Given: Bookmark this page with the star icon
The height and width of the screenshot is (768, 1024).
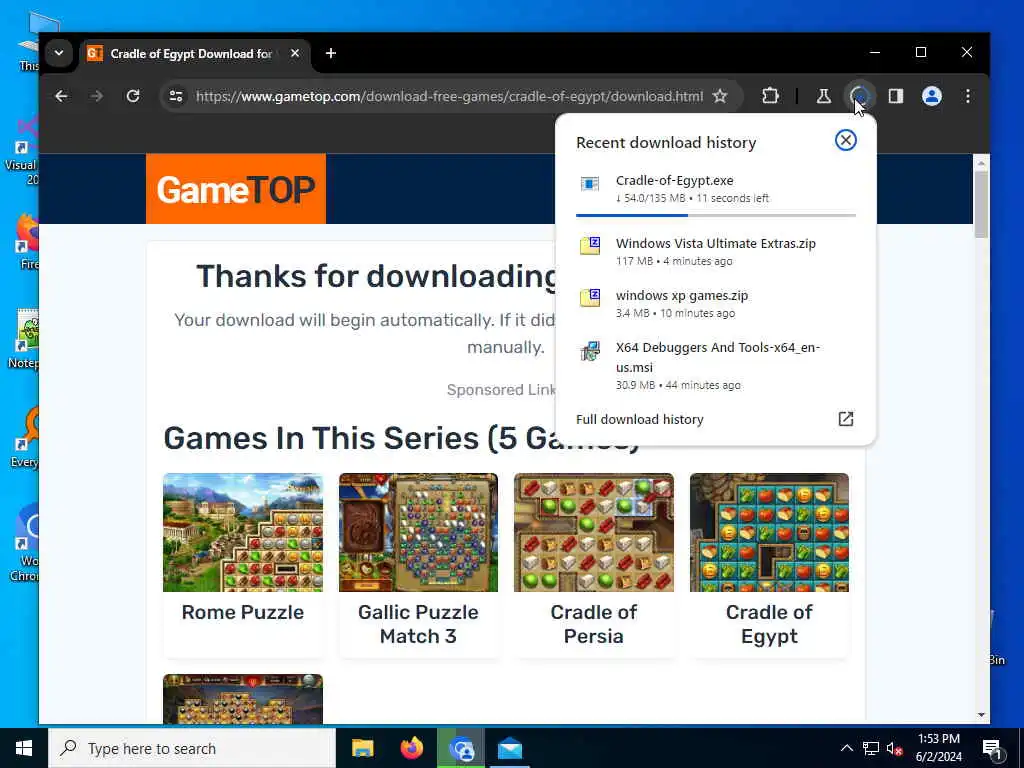Looking at the screenshot, I should point(720,96).
